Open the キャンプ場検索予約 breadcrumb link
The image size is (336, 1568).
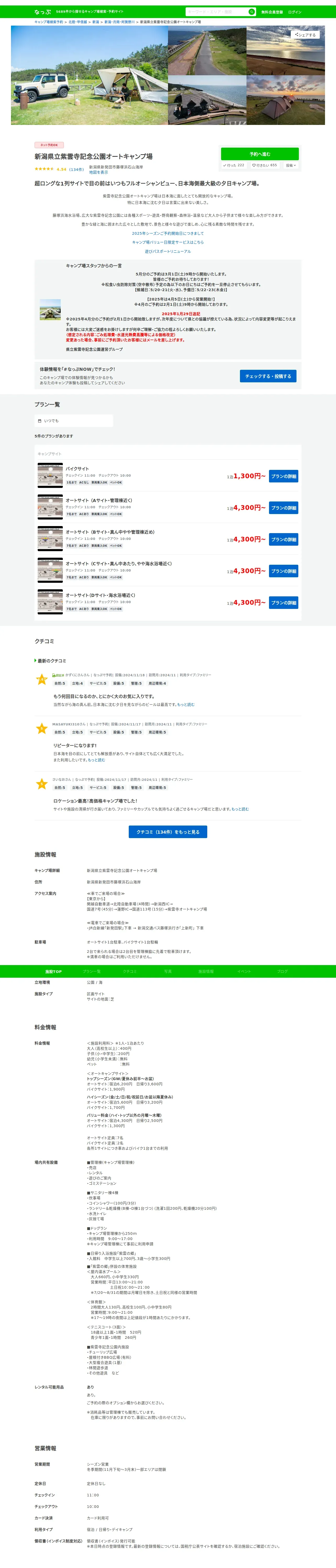[x=49, y=22]
